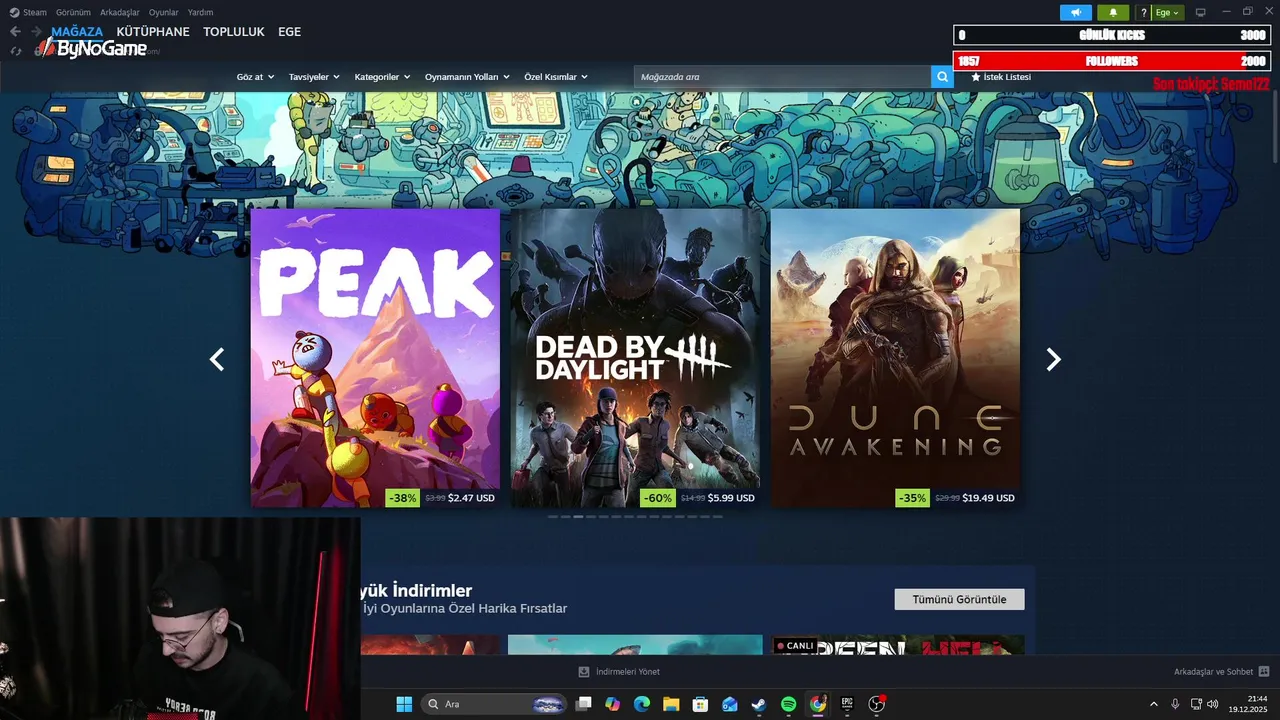Enter Big Picture mode via monitor icon
Viewport: 1280px width, 720px height.
click(1201, 13)
